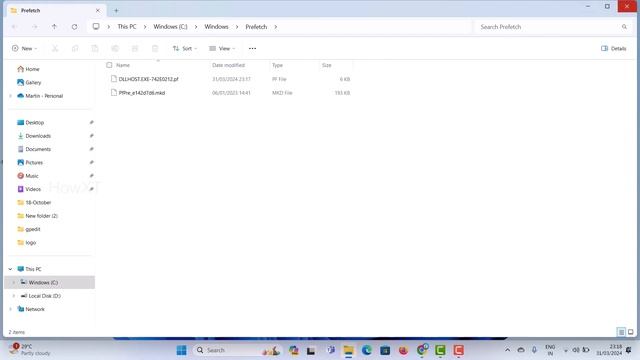Expand the Martin - Personal OneDrive node

click(10, 96)
